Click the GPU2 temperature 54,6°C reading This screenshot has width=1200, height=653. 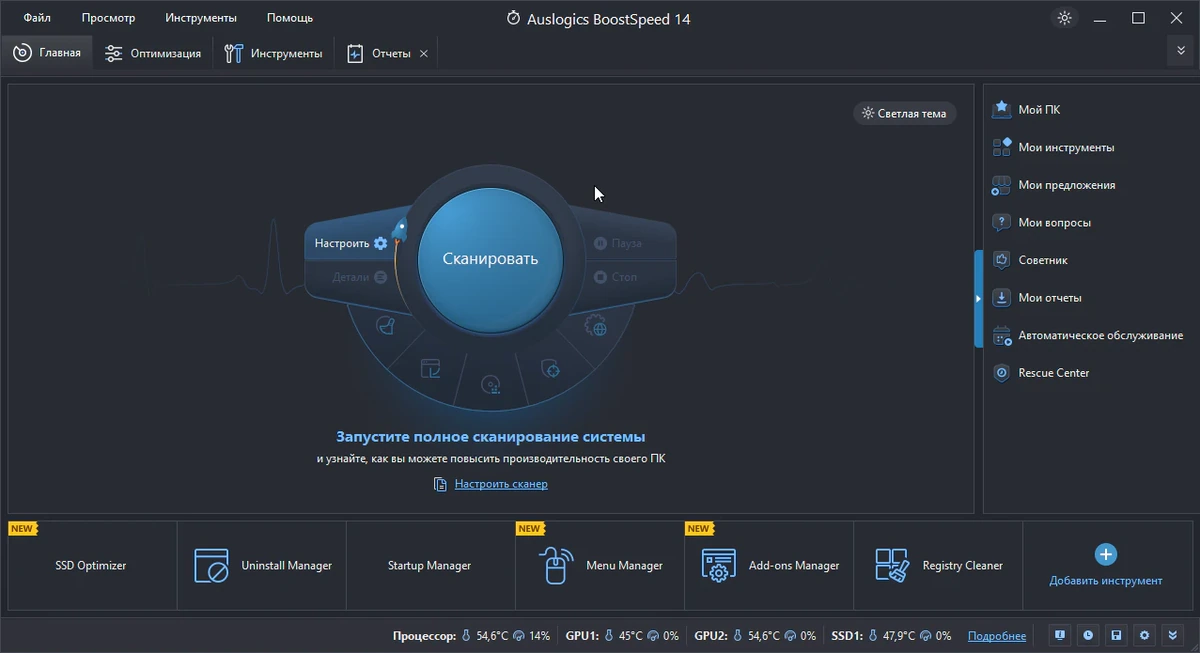(x=766, y=636)
